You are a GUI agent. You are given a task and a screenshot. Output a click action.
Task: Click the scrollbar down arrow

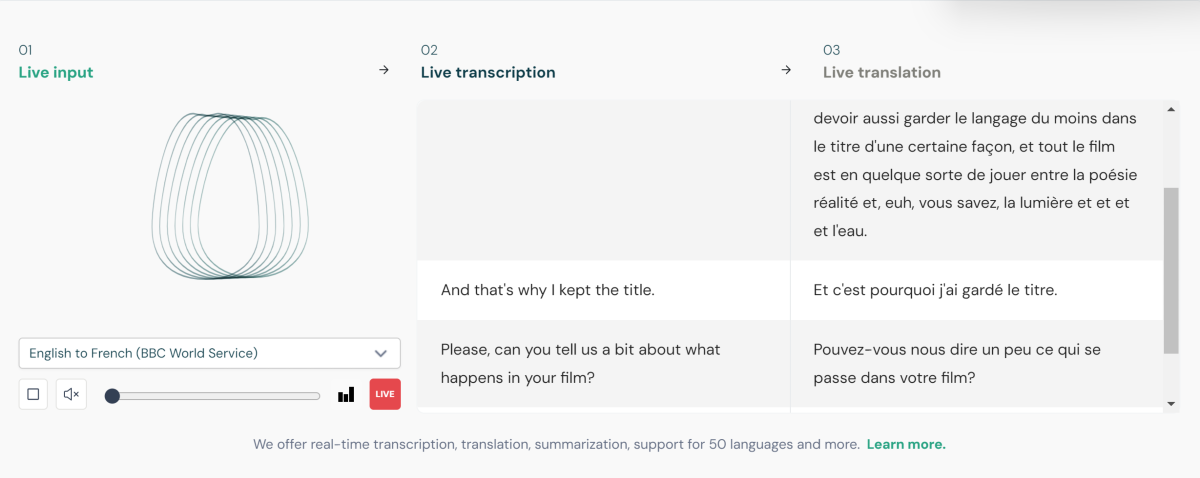(x=1171, y=403)
